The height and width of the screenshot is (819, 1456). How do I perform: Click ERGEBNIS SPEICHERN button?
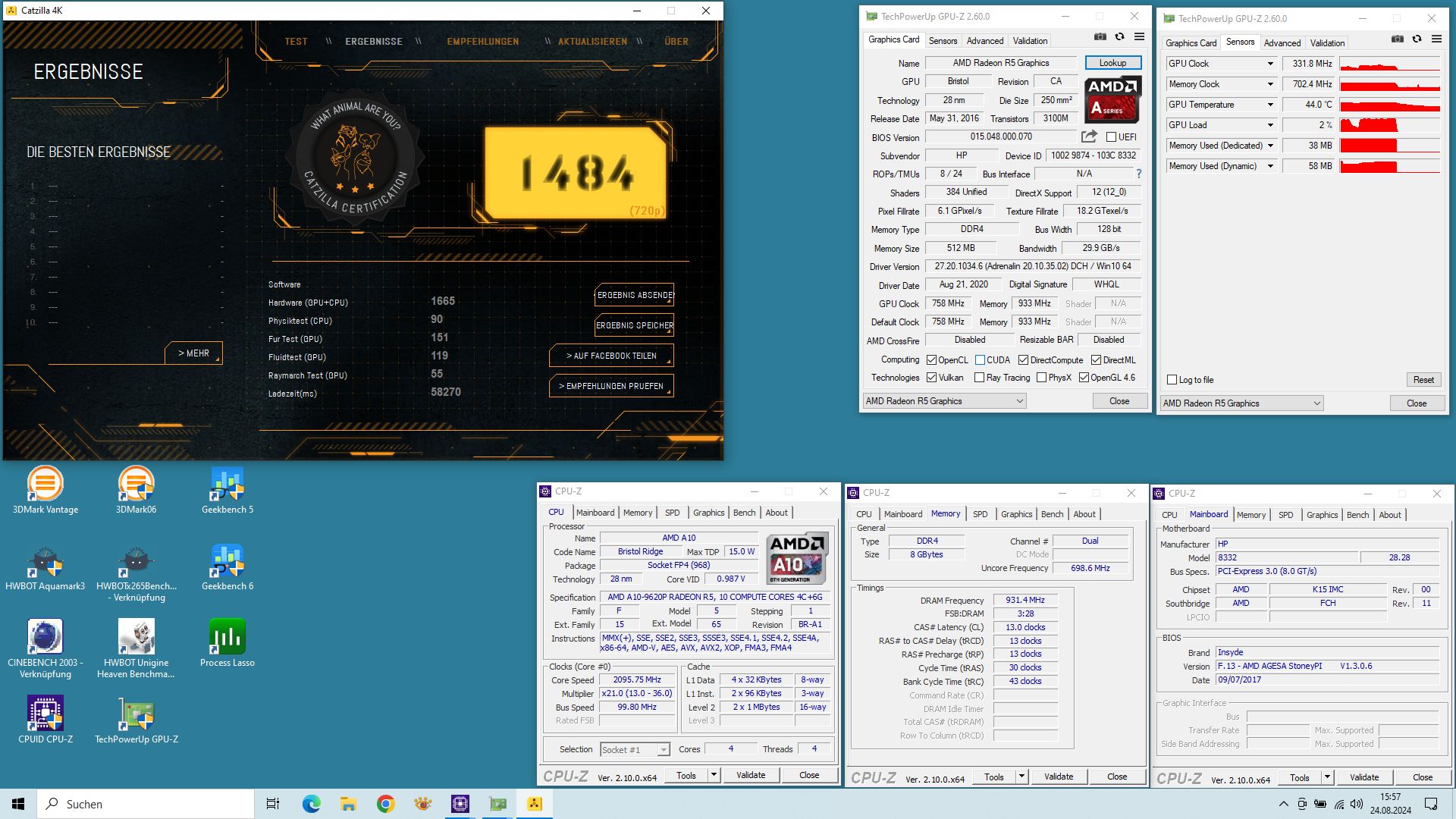pyautogui.click(x=635, y=325)
